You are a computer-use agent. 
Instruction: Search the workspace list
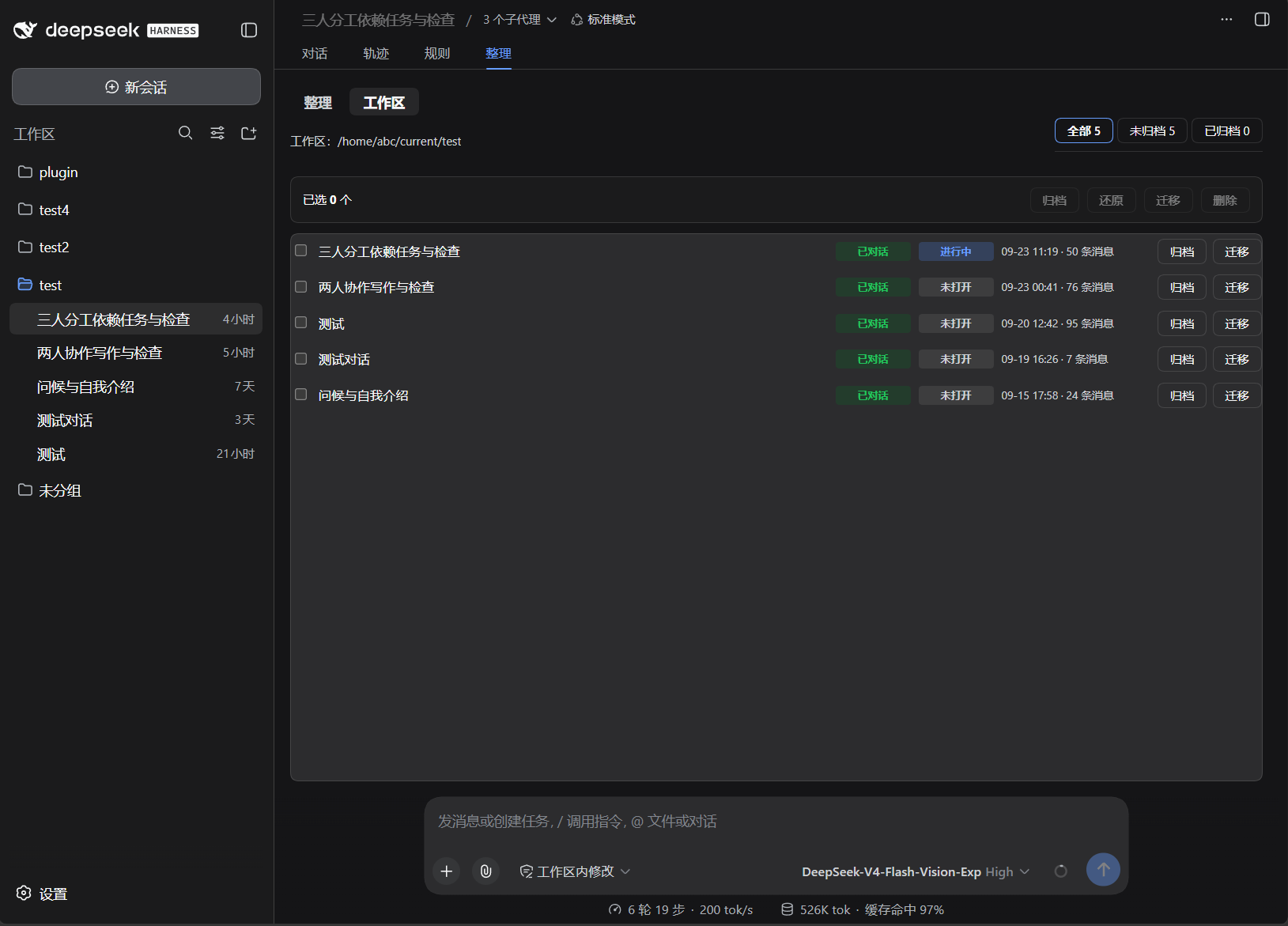pyautogui.click(x=186, y=133)
